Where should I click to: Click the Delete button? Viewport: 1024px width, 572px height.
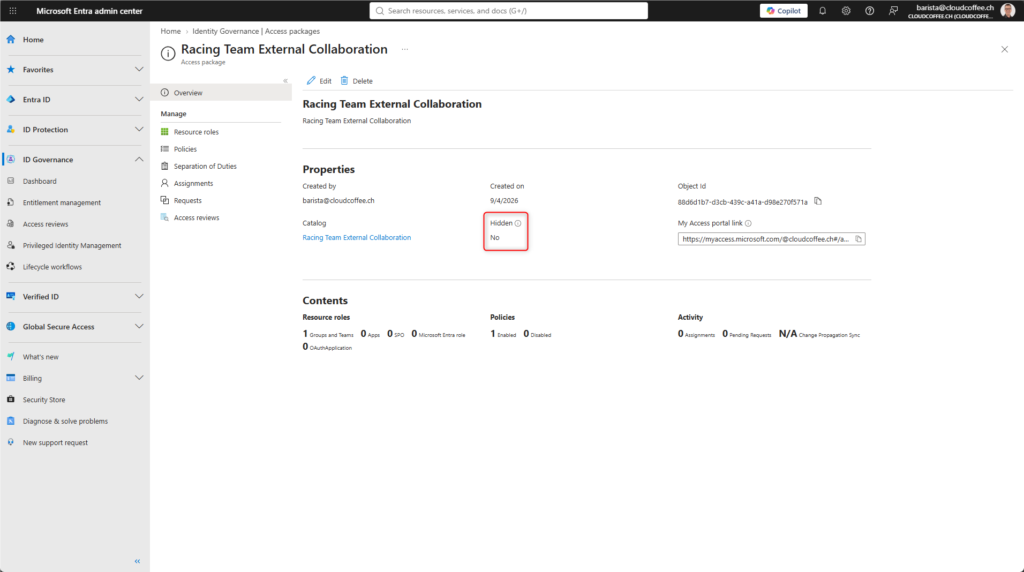click(357, 81)
